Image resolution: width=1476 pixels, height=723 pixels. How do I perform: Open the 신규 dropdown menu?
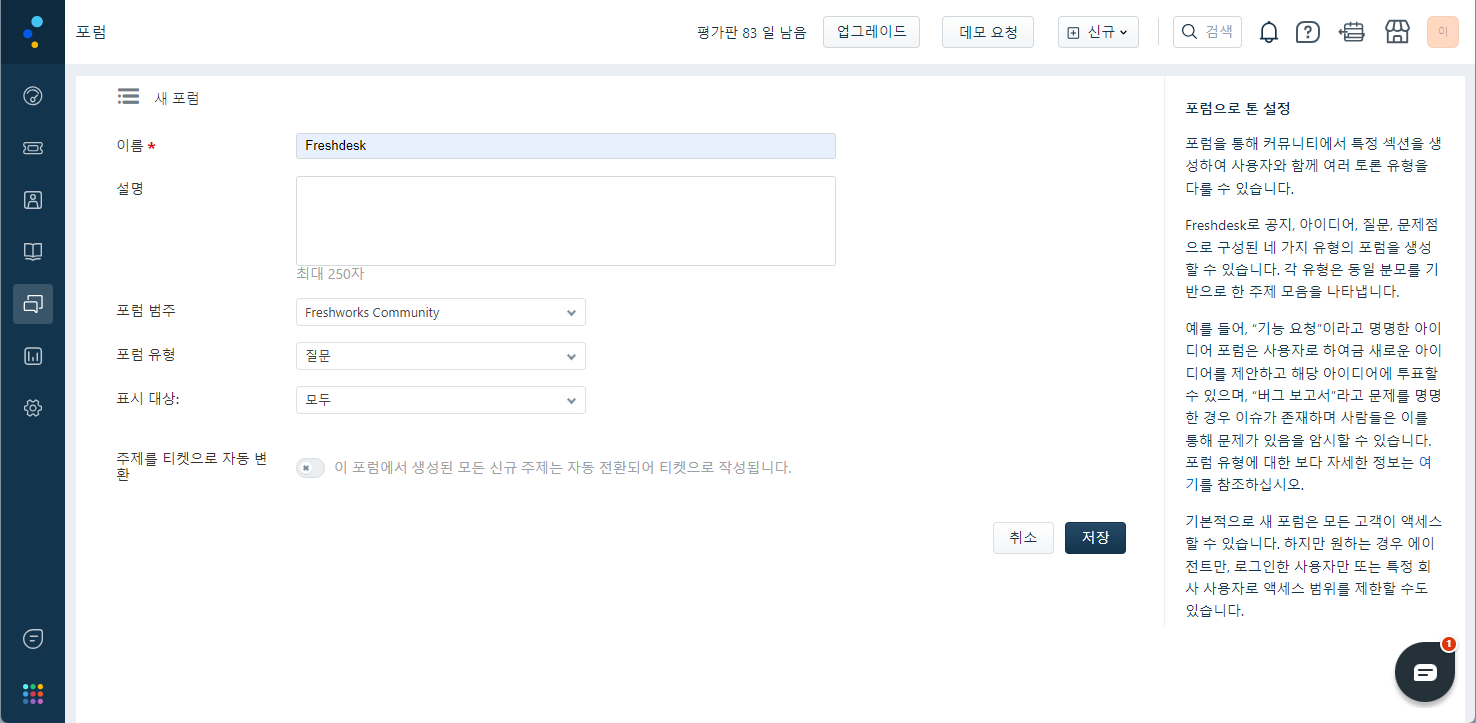pos(1098,32)
